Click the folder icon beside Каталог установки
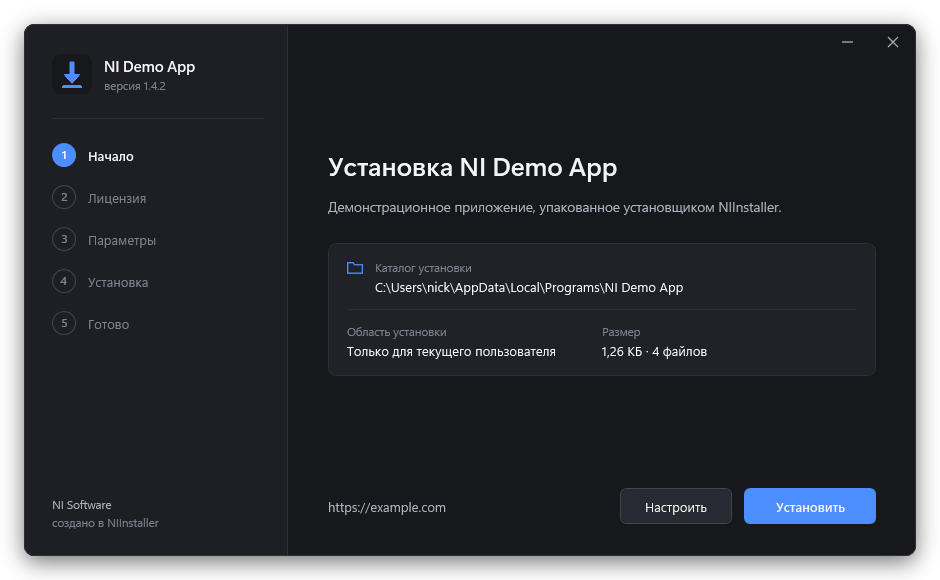The width and height of the screenshot is (940, 580). click(x=355, y=268)
